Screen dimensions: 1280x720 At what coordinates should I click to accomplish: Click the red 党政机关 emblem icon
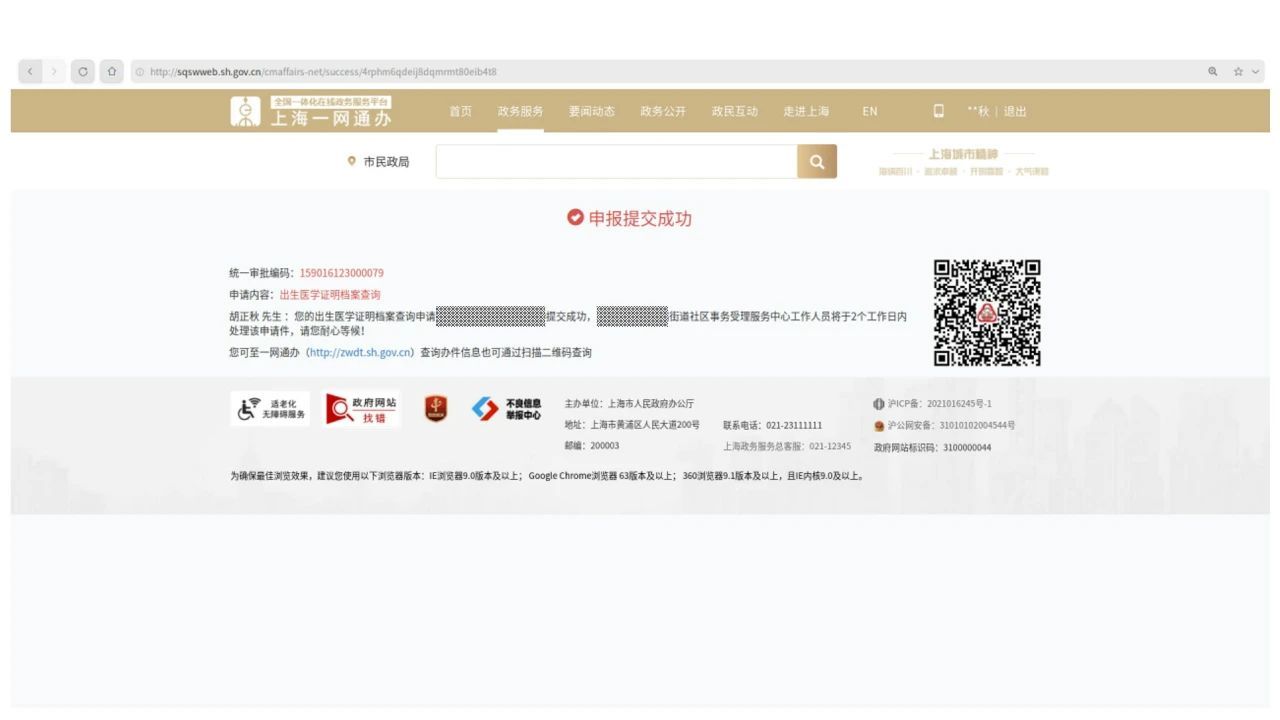click(x=436, y=409)
